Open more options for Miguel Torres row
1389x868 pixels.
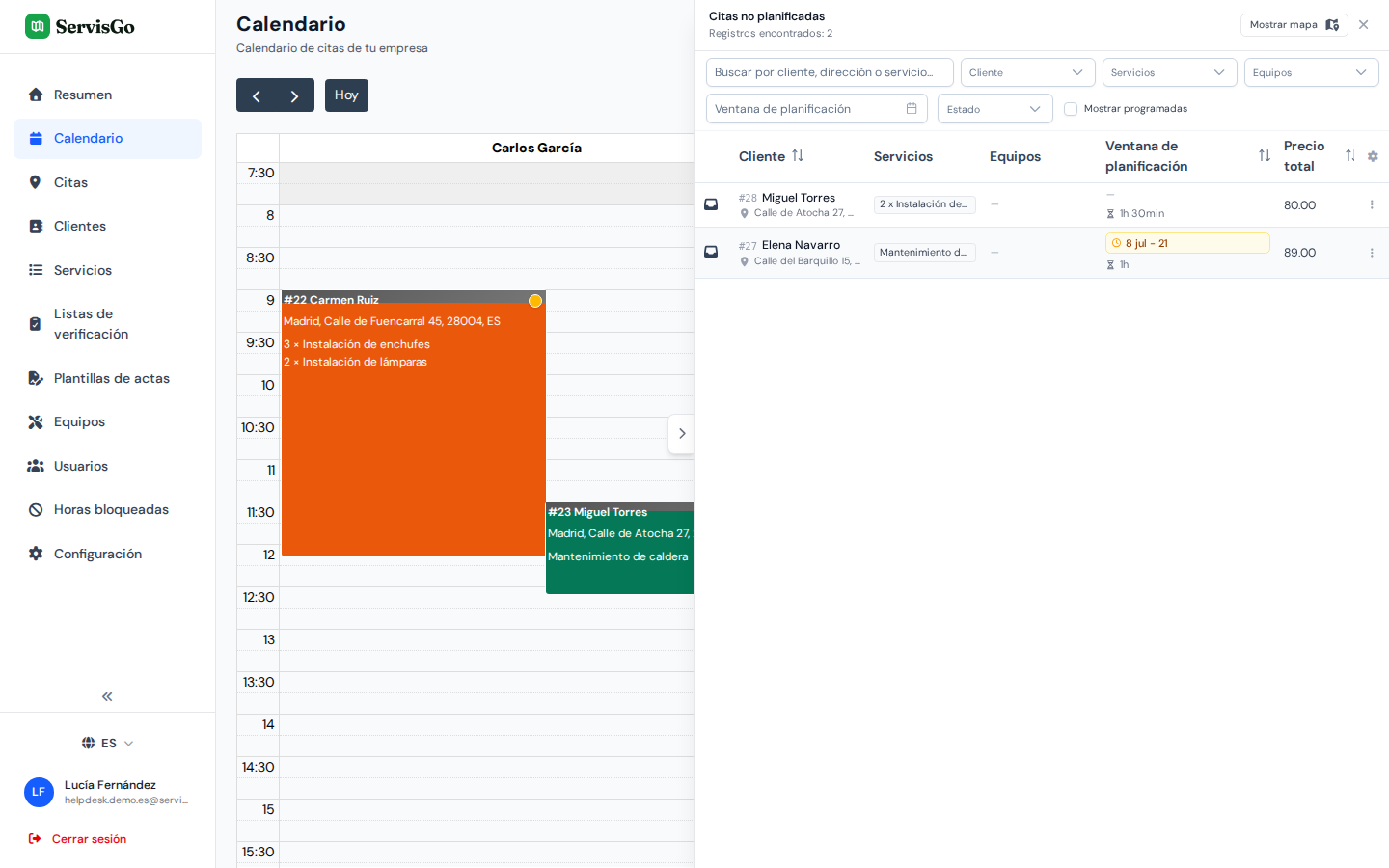click(x=1372, y=204)
